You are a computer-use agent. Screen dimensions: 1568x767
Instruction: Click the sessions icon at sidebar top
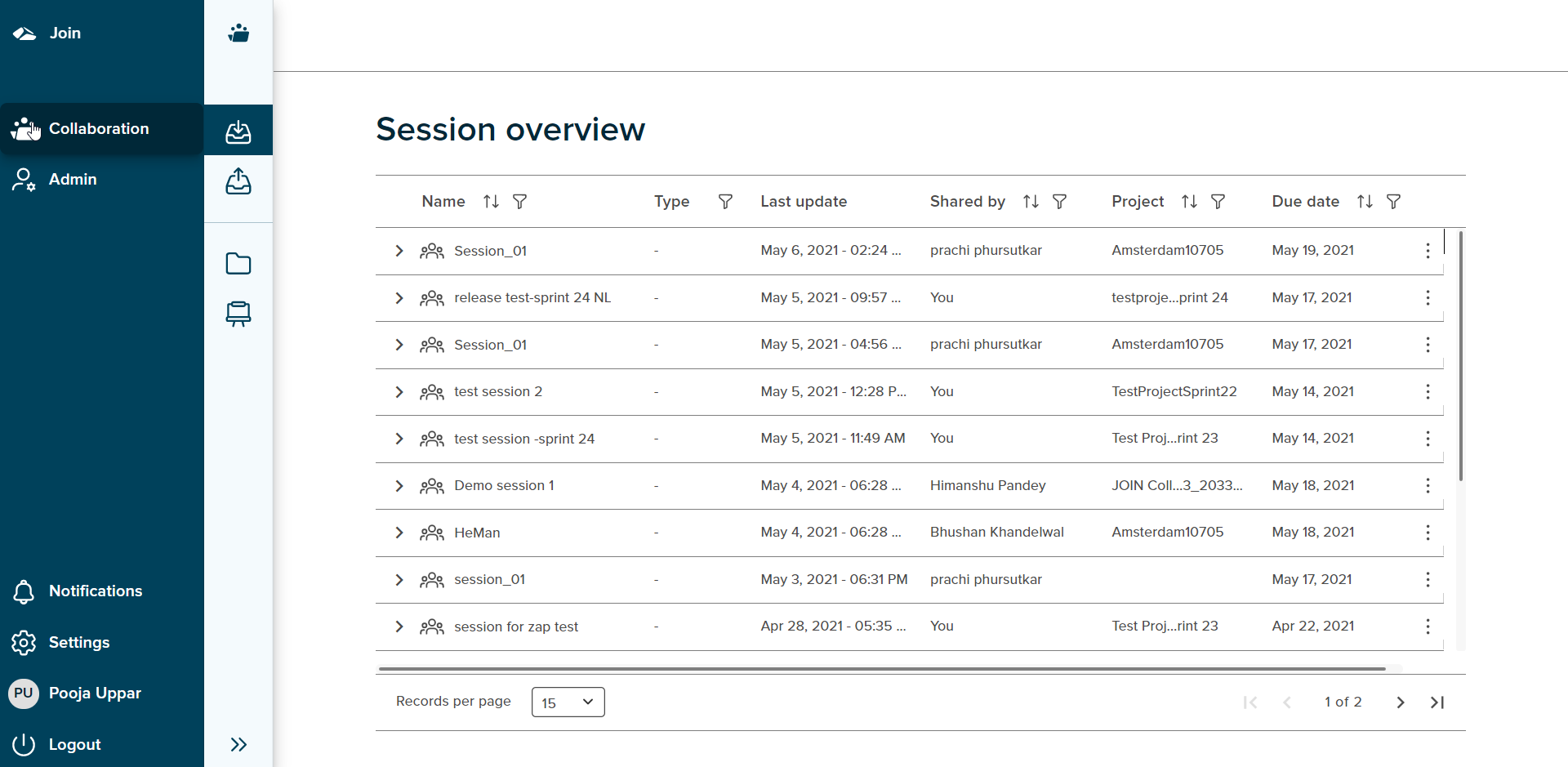[x=238, y=33]
